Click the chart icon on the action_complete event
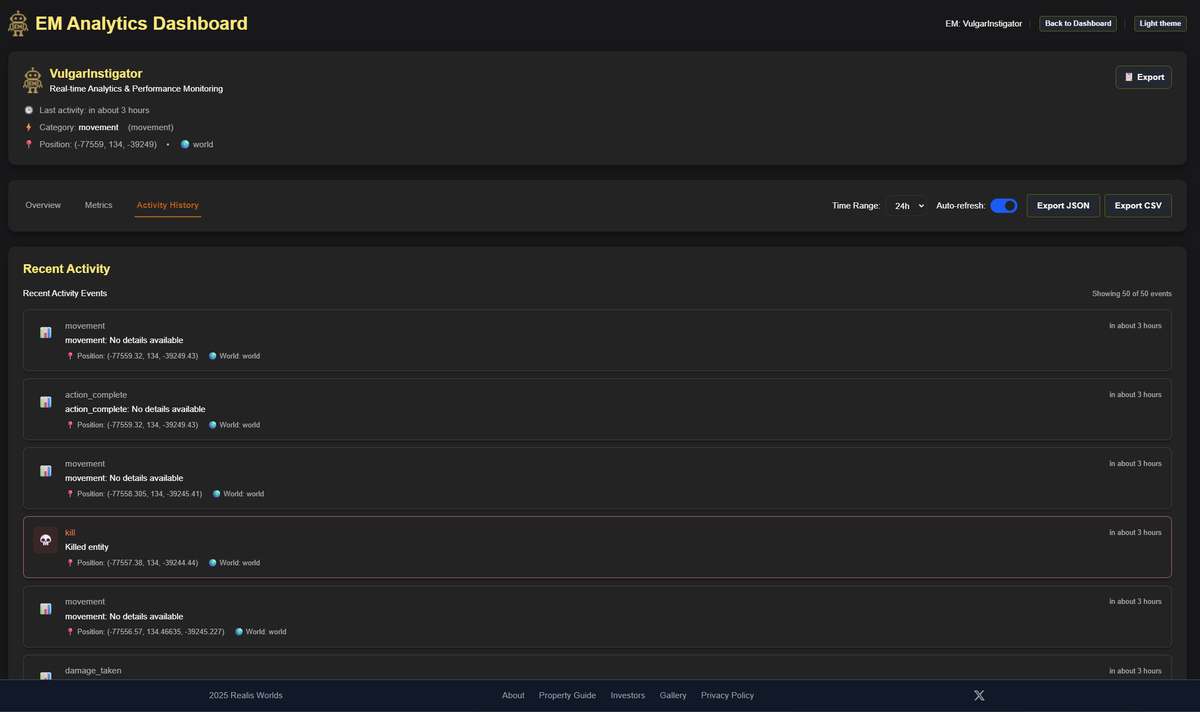This screenshot has width=1200, height=712. click(45, 402)
